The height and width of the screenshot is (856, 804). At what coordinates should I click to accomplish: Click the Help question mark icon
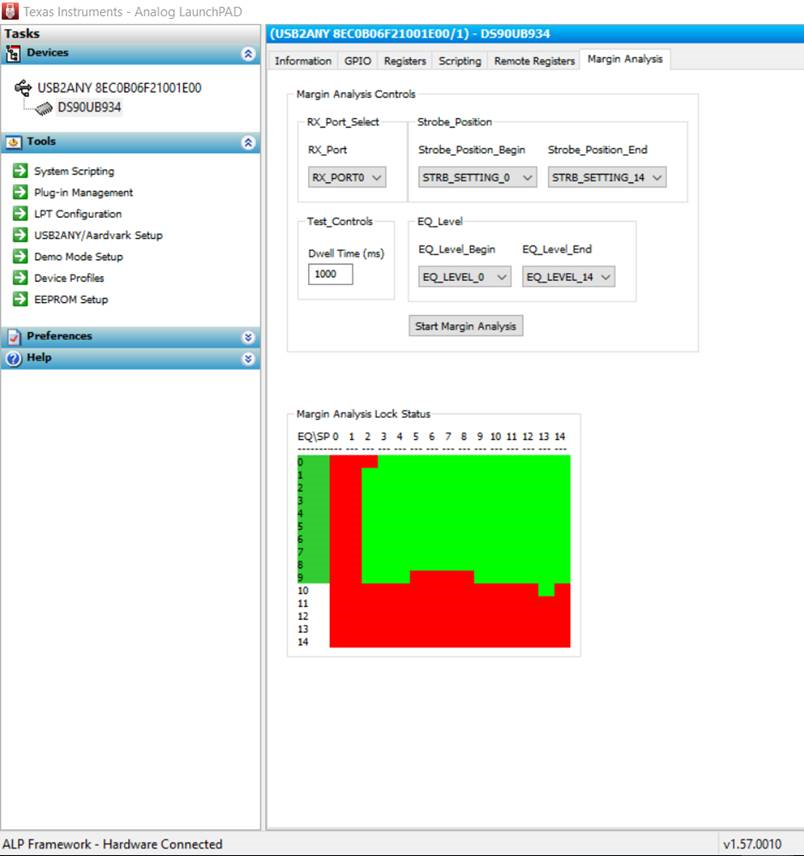click(x=14, y=359)
